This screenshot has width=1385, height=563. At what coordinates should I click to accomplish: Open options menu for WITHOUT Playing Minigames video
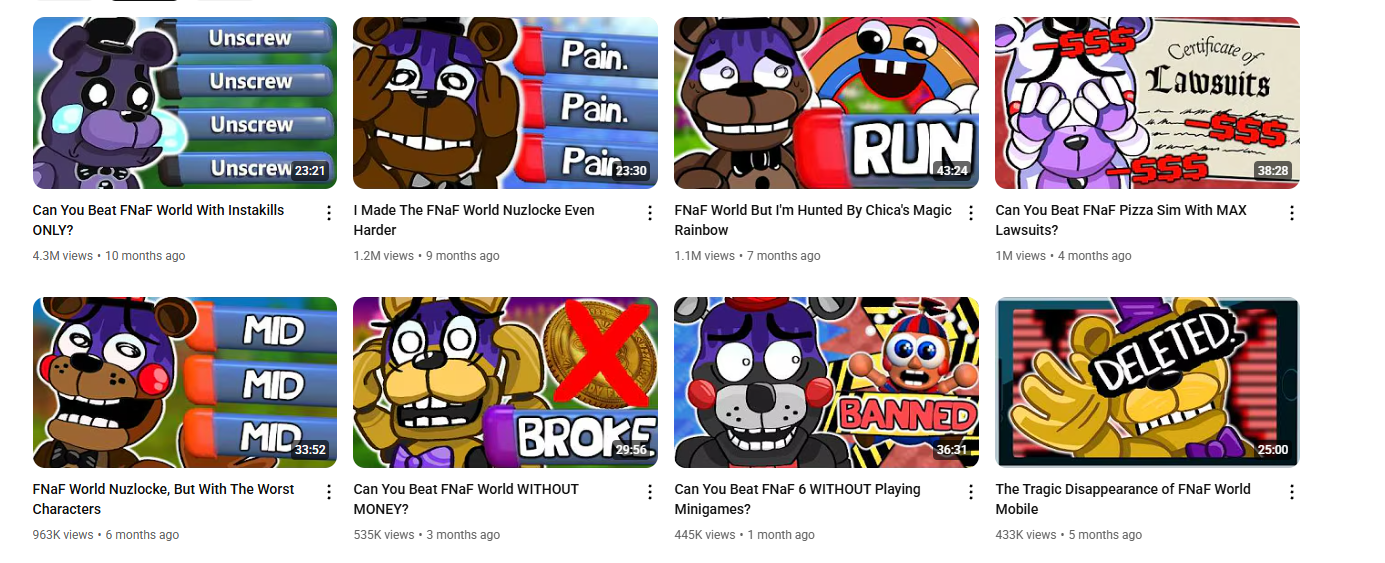pos(971,492)
